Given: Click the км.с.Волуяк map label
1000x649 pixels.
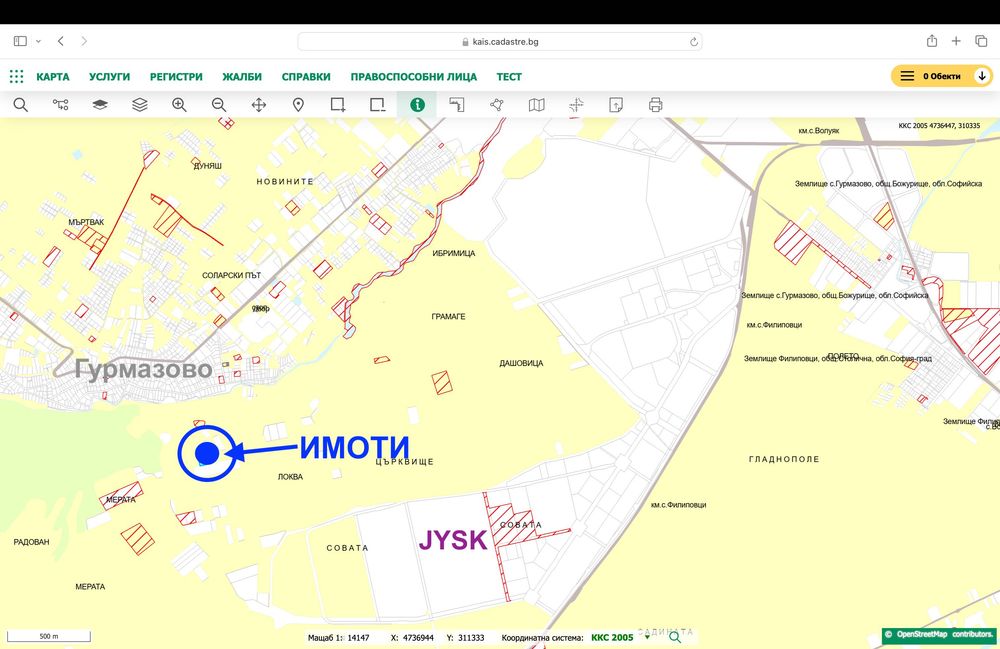Looking at the screenshot, I should coord(819,131).
